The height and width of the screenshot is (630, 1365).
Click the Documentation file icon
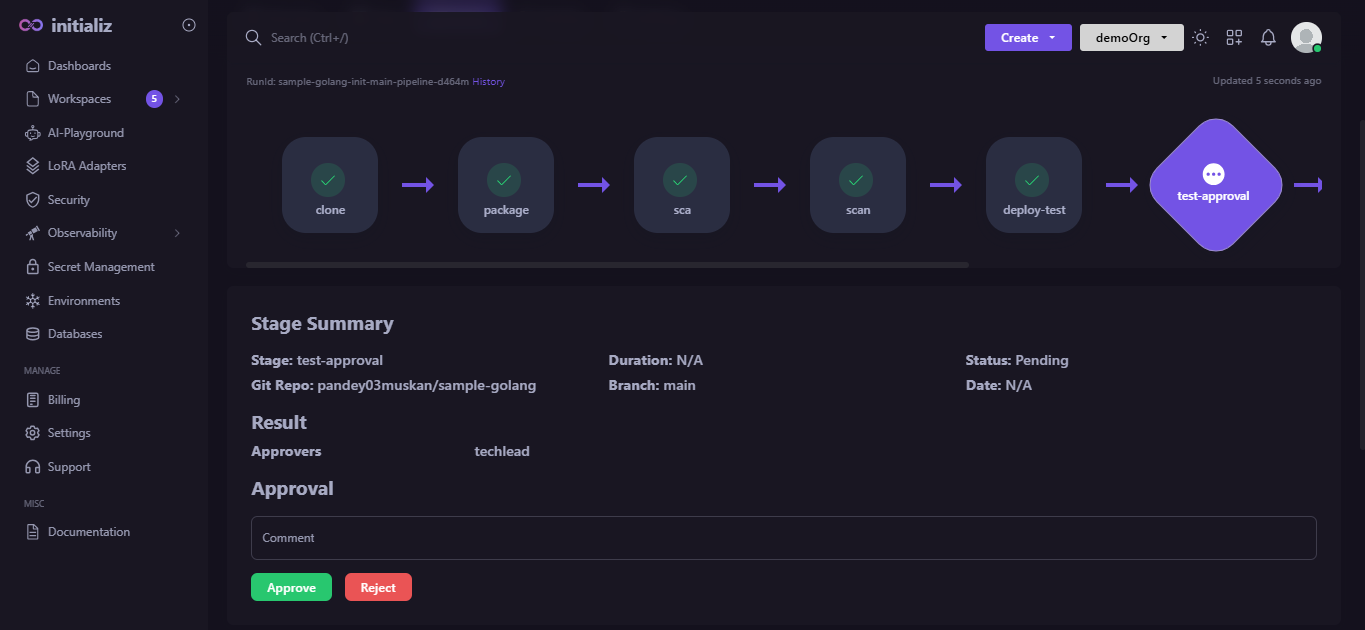[32, 532]
